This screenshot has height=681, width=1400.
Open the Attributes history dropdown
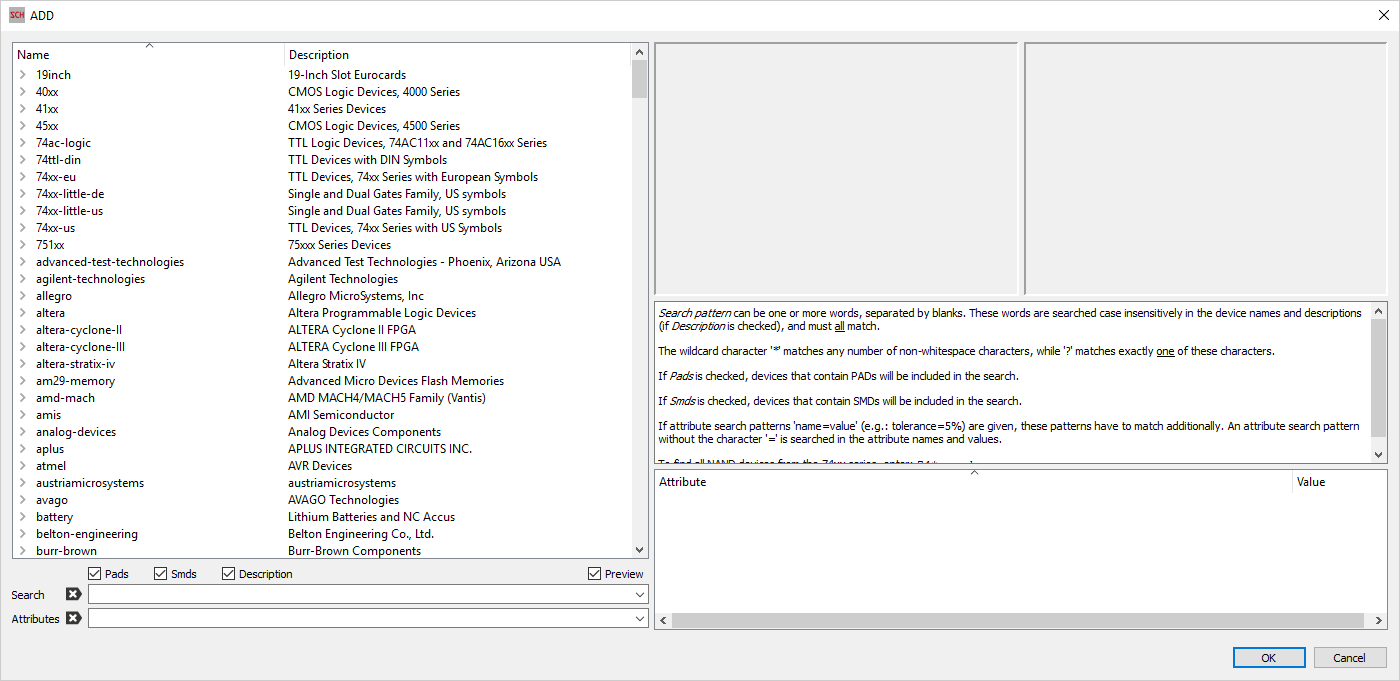coord(640,619)
